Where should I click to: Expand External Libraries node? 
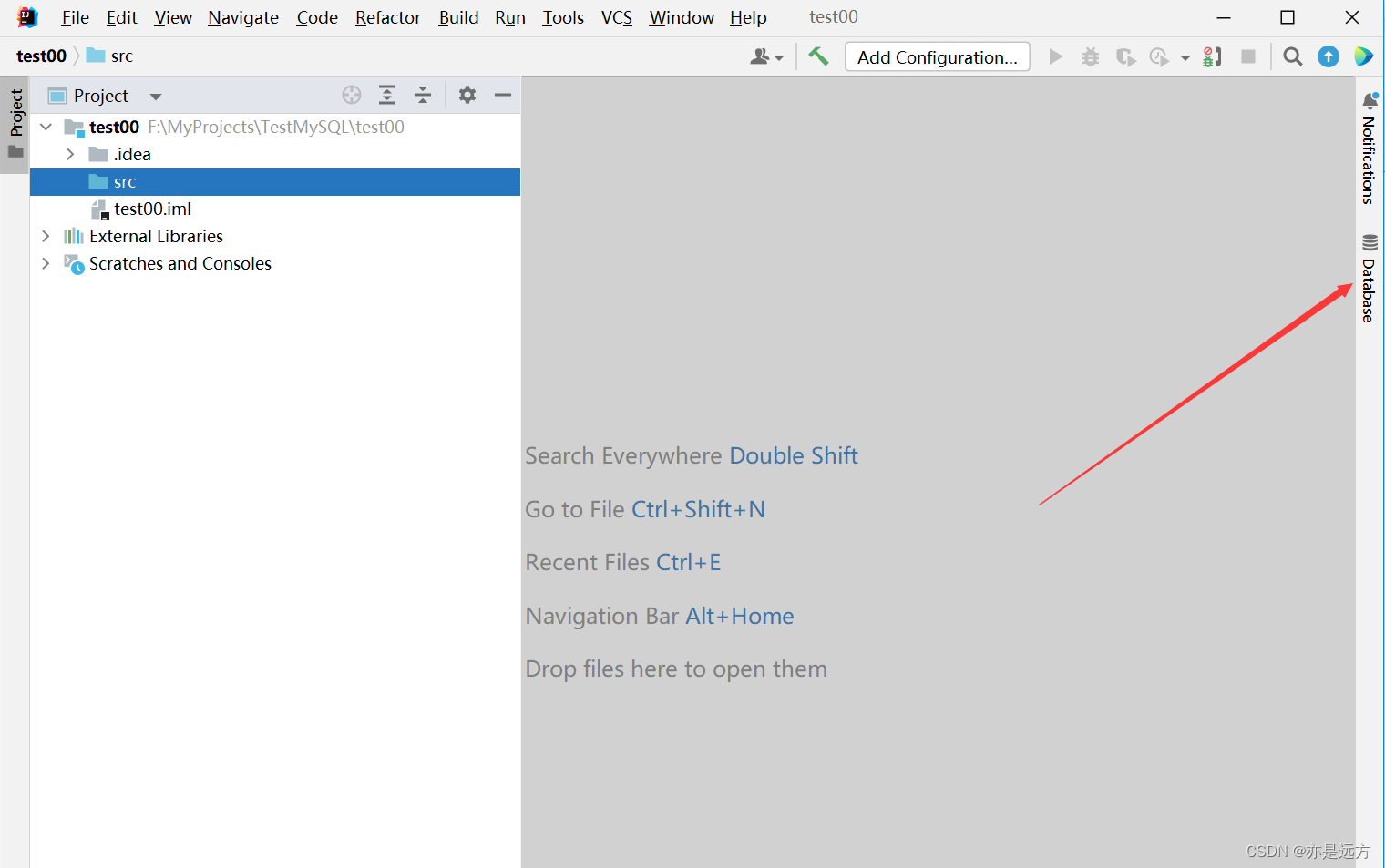coord(46,237)
